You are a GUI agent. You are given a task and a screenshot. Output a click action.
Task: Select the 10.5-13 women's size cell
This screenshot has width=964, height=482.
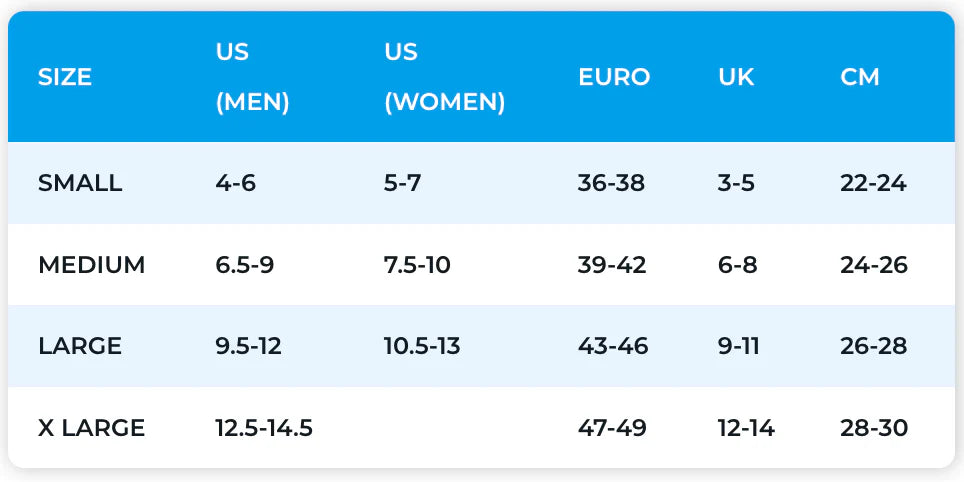[422, 346]
